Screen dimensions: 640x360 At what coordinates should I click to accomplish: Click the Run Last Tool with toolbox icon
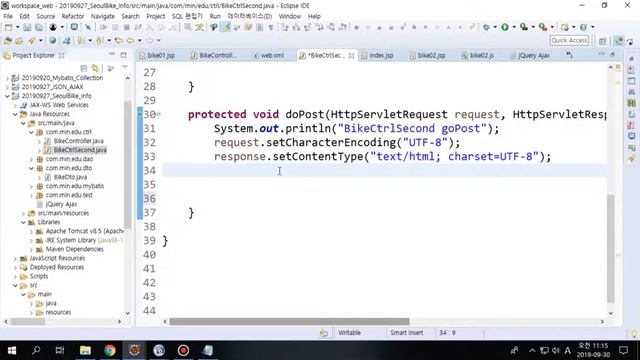coord(542,27)
